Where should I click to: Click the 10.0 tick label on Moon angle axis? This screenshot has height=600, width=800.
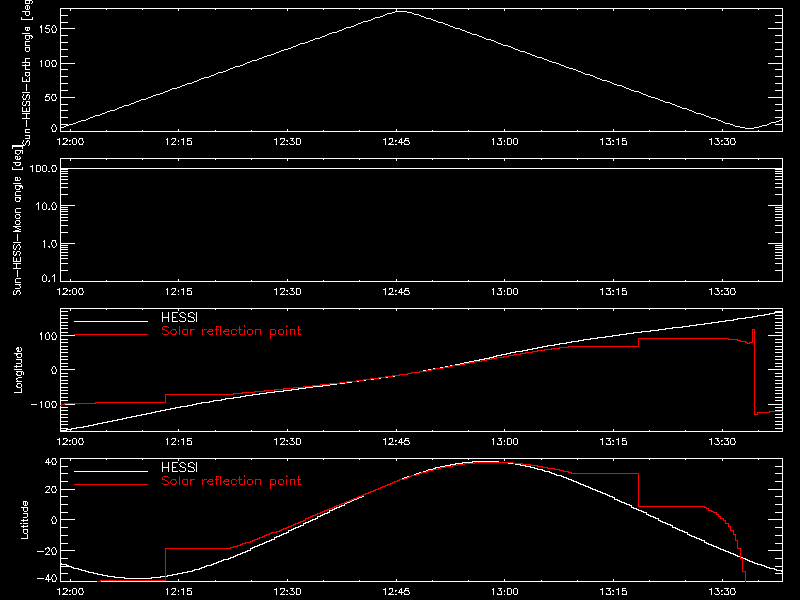point(46,206)
